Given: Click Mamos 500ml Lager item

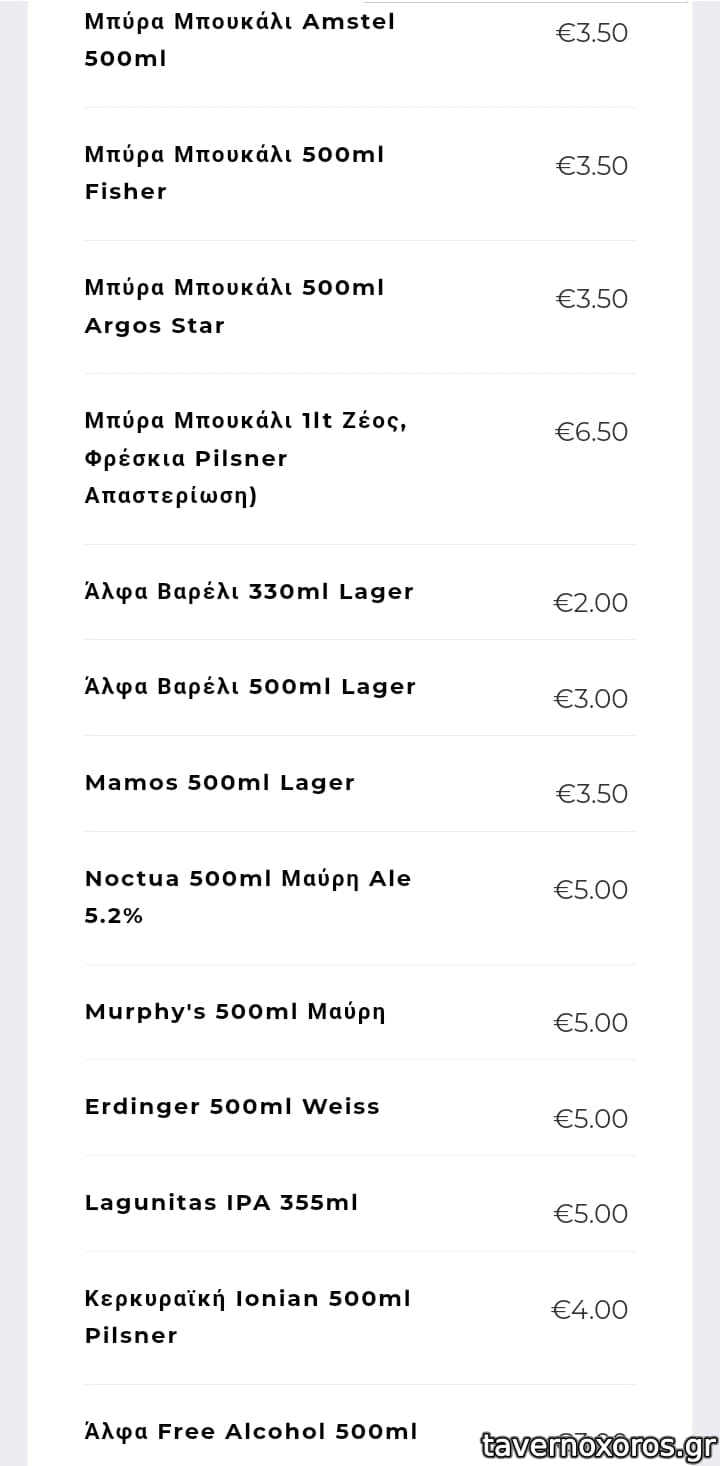Looking at the screenshot, I should 220,782.
